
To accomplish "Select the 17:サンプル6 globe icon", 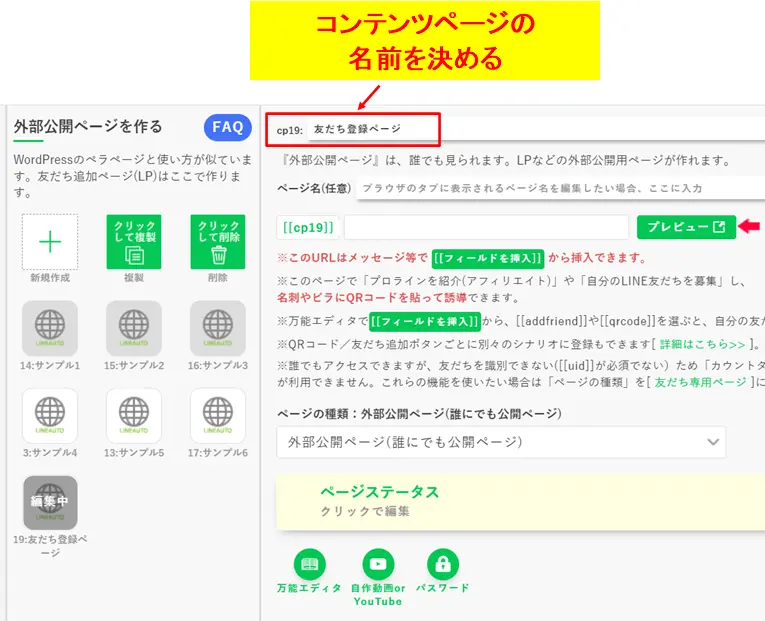I will click(x=218, y=416).
